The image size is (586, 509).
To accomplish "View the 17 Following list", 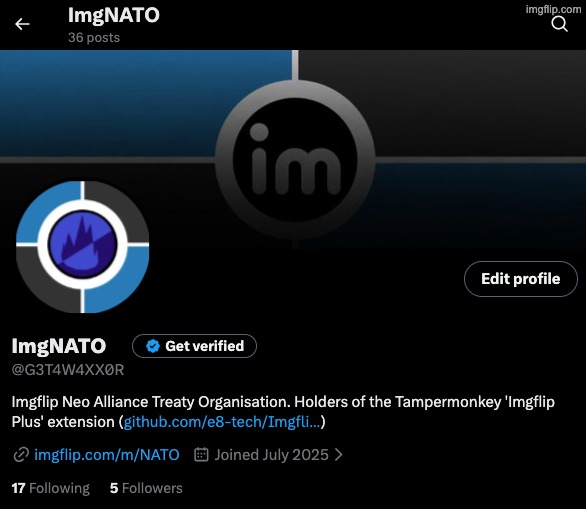I will click(x=50, y=488).
